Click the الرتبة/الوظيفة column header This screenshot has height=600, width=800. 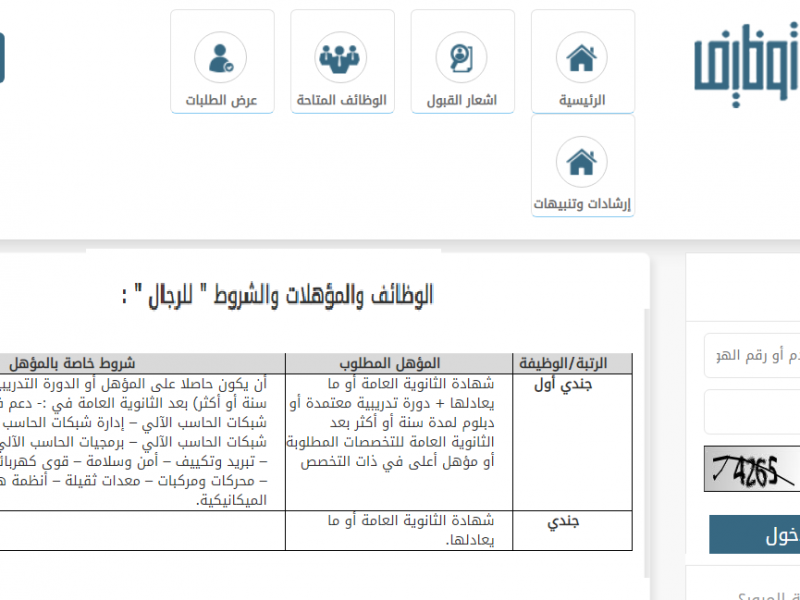point(572,363)
